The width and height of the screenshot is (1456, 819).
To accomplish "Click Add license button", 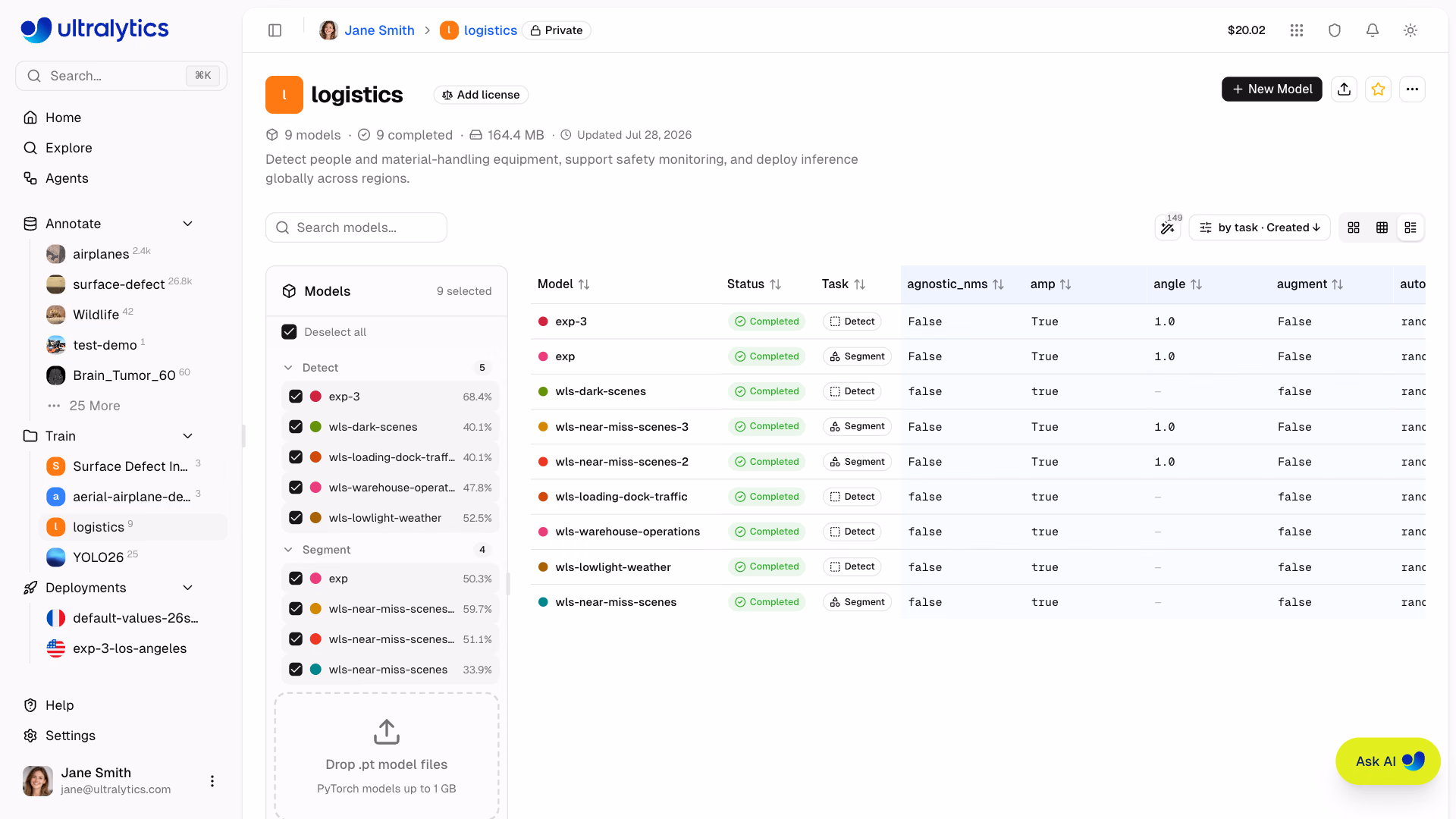I will click(481, 95).
